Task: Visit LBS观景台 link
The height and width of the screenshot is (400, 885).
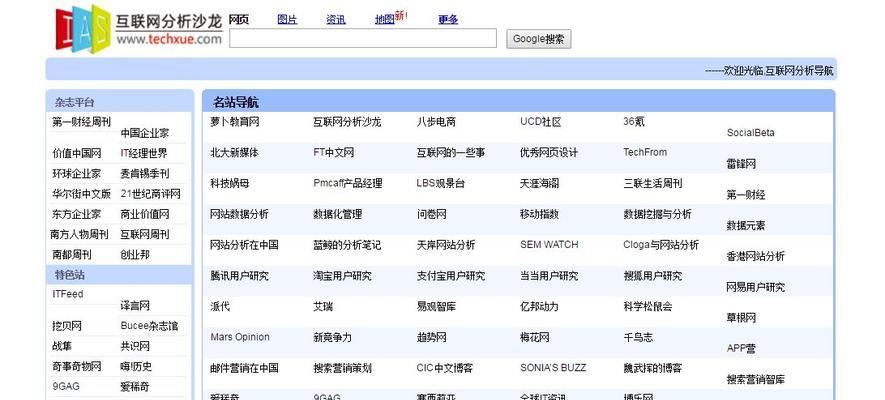Action: [x=441, y=183]
